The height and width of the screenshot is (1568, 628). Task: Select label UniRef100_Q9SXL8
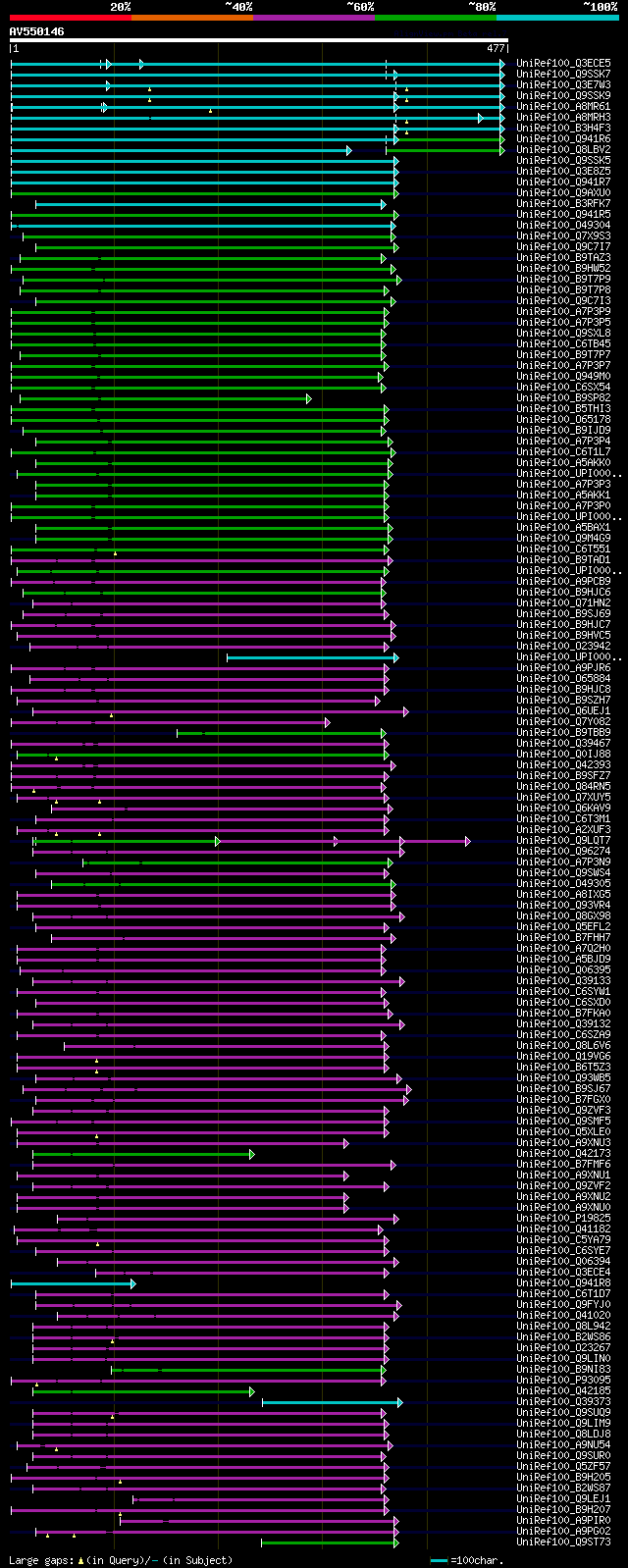(x=563, y=333)
